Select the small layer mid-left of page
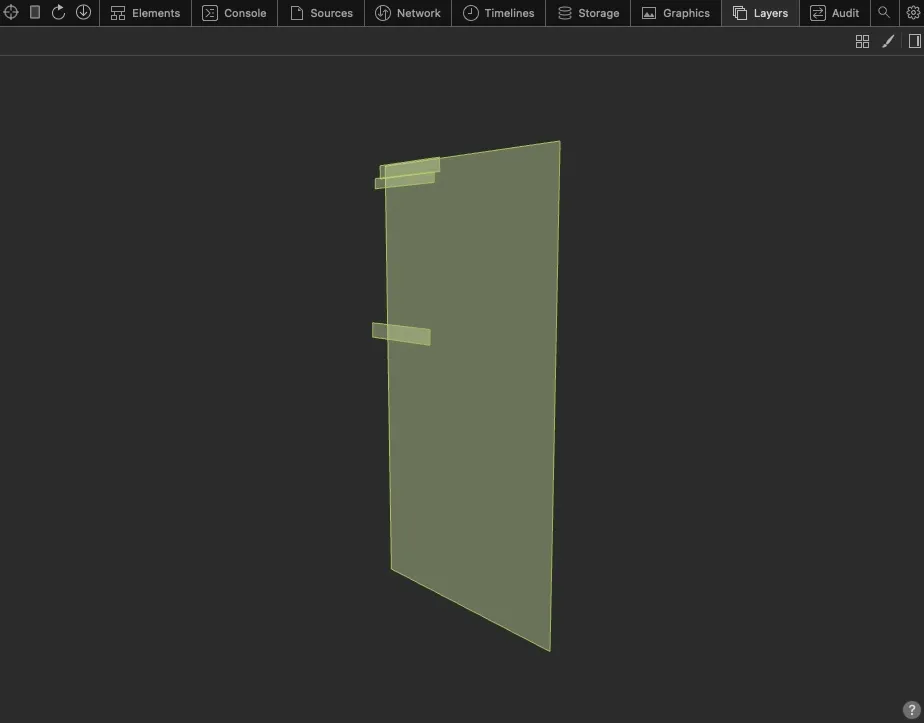The image size is (924, 723). click(x=401, y=334)
